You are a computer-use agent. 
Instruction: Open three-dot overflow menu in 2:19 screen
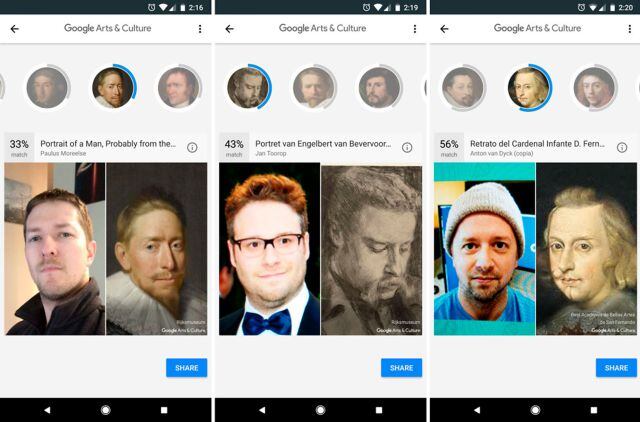(415, 29)
